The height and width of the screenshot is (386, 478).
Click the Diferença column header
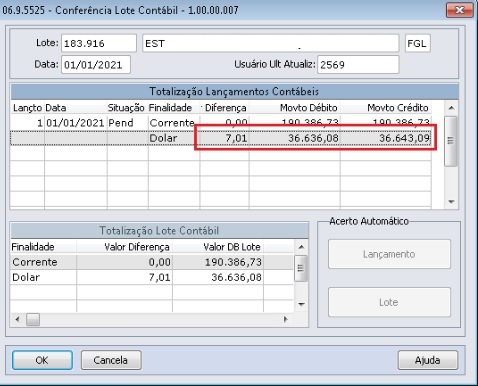pos(225,108)
